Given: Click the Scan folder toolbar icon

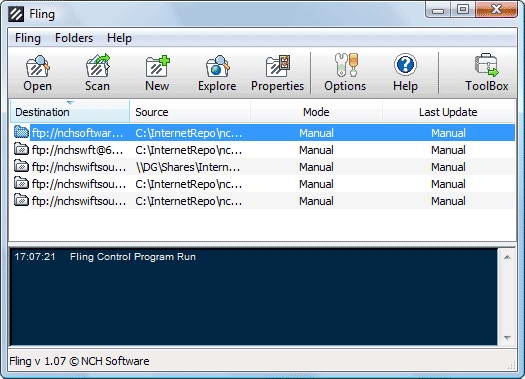Looking at the screenshot, I should click(97, 65).
